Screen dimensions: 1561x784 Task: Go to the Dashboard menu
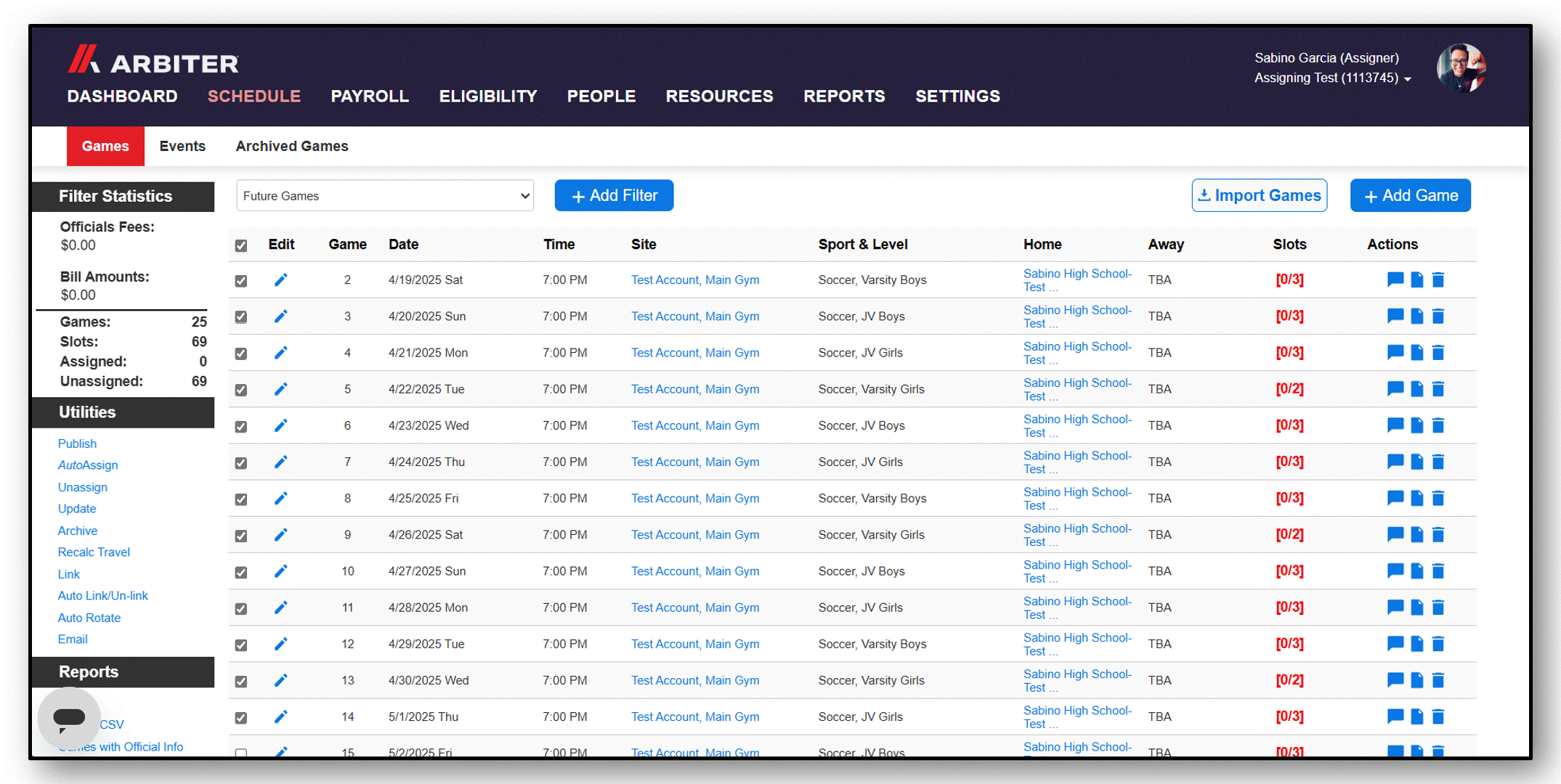[x=122, y=97]
